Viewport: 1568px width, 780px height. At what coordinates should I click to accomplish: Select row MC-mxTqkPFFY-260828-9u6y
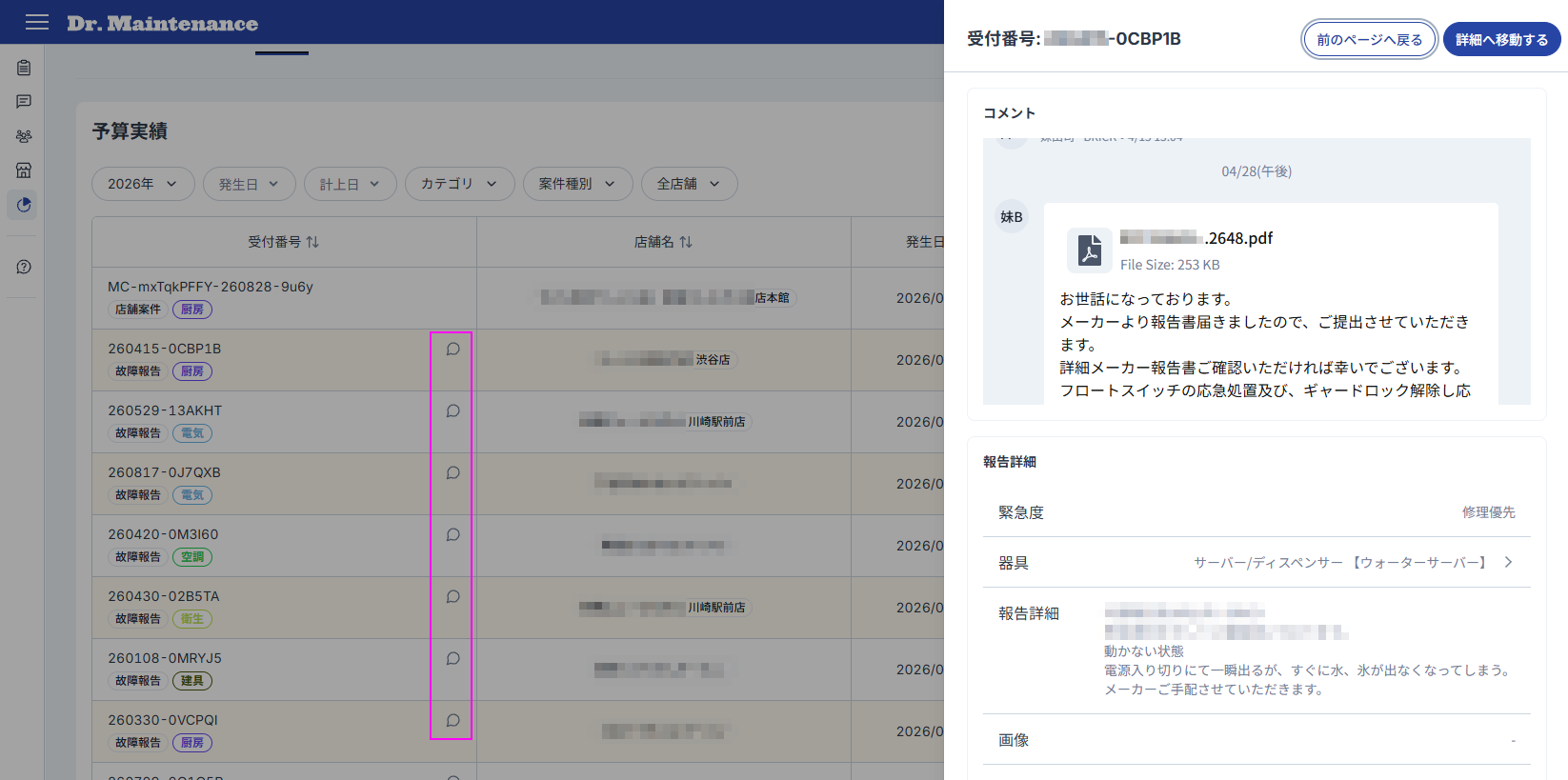211,287
